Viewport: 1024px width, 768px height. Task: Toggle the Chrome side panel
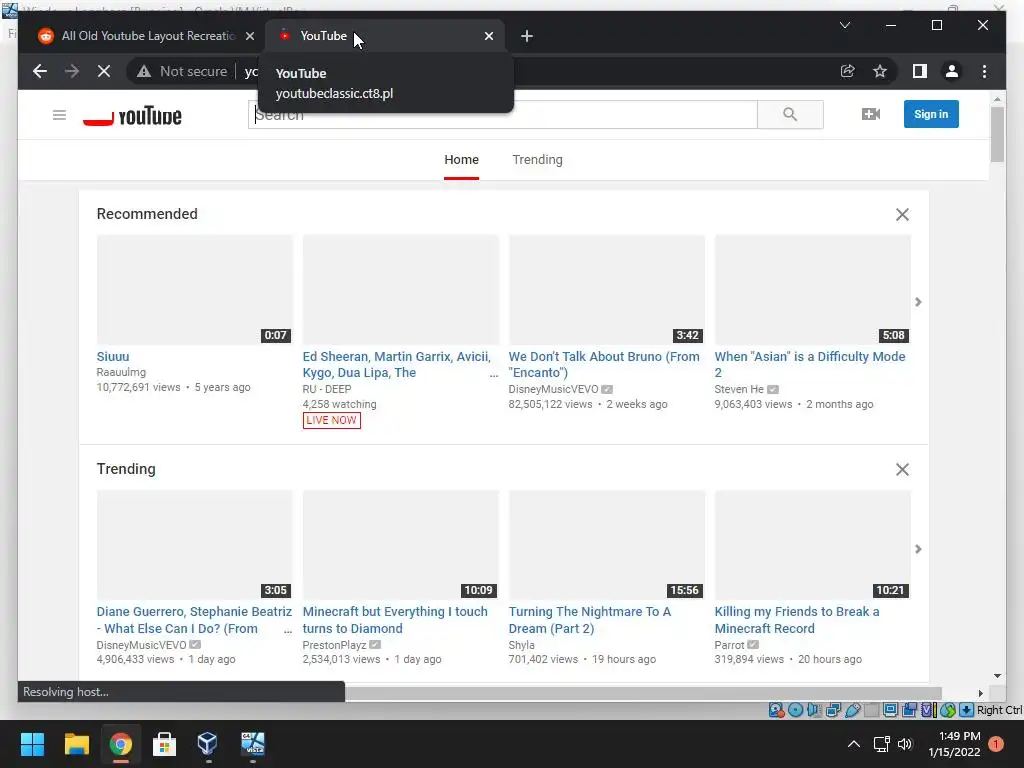[920, 71]
